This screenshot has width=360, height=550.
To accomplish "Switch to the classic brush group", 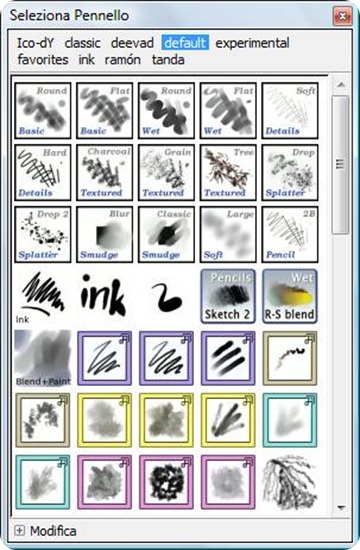I will 82,43.
